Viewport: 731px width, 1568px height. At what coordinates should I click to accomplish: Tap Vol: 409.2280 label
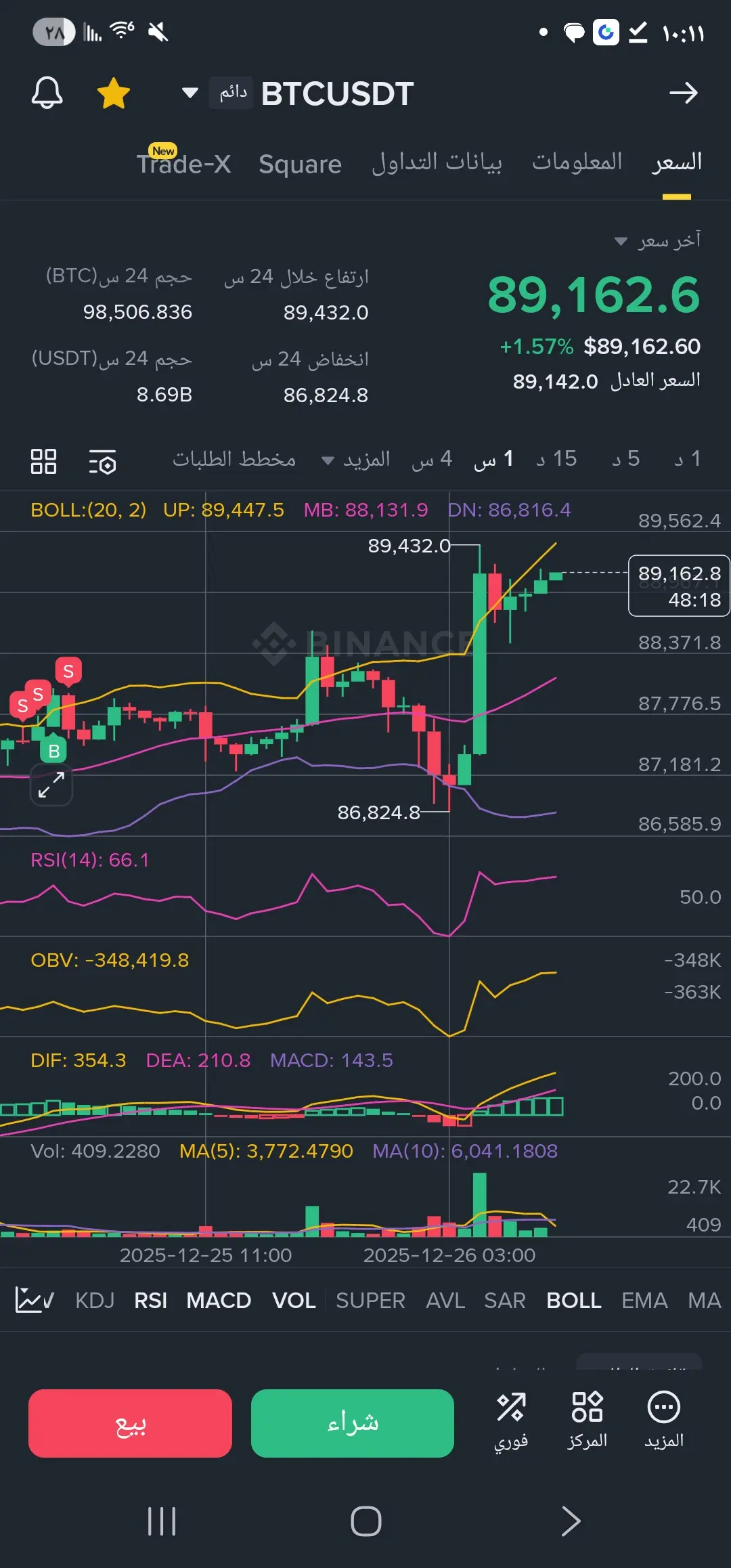click(x=95, y=1151)
